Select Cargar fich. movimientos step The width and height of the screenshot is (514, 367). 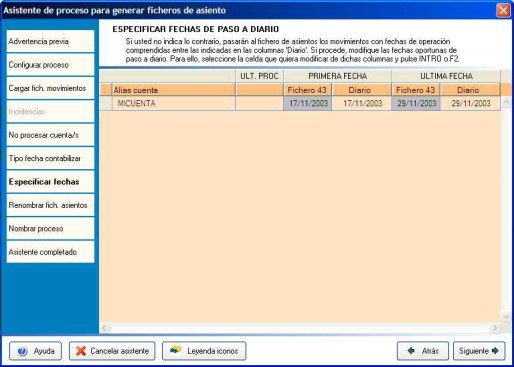(x=50, y=88)
